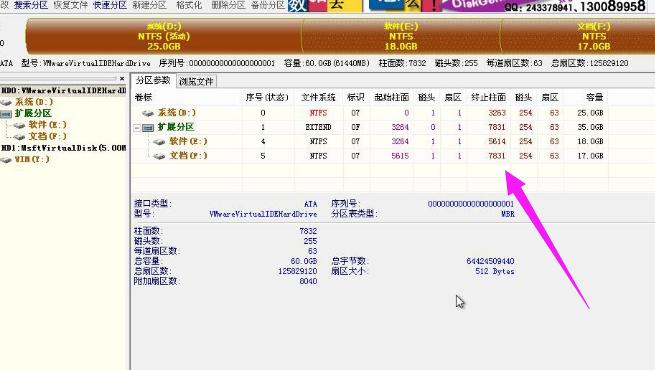655x370 pixels.
Task: Click the 快速分区 toolbar button
Action: click(110, 5)
